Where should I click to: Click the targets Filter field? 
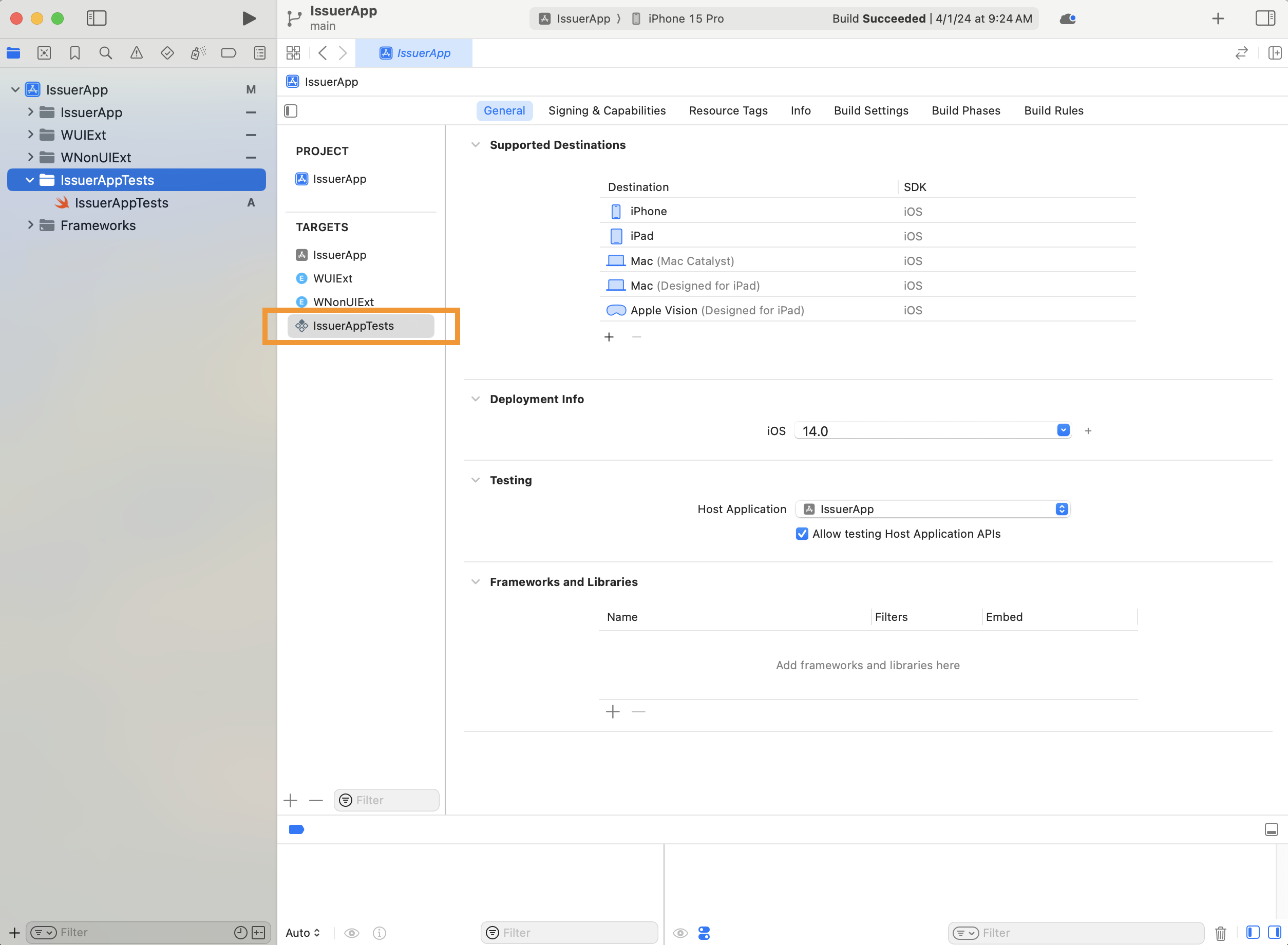click(x=387, y=800)
